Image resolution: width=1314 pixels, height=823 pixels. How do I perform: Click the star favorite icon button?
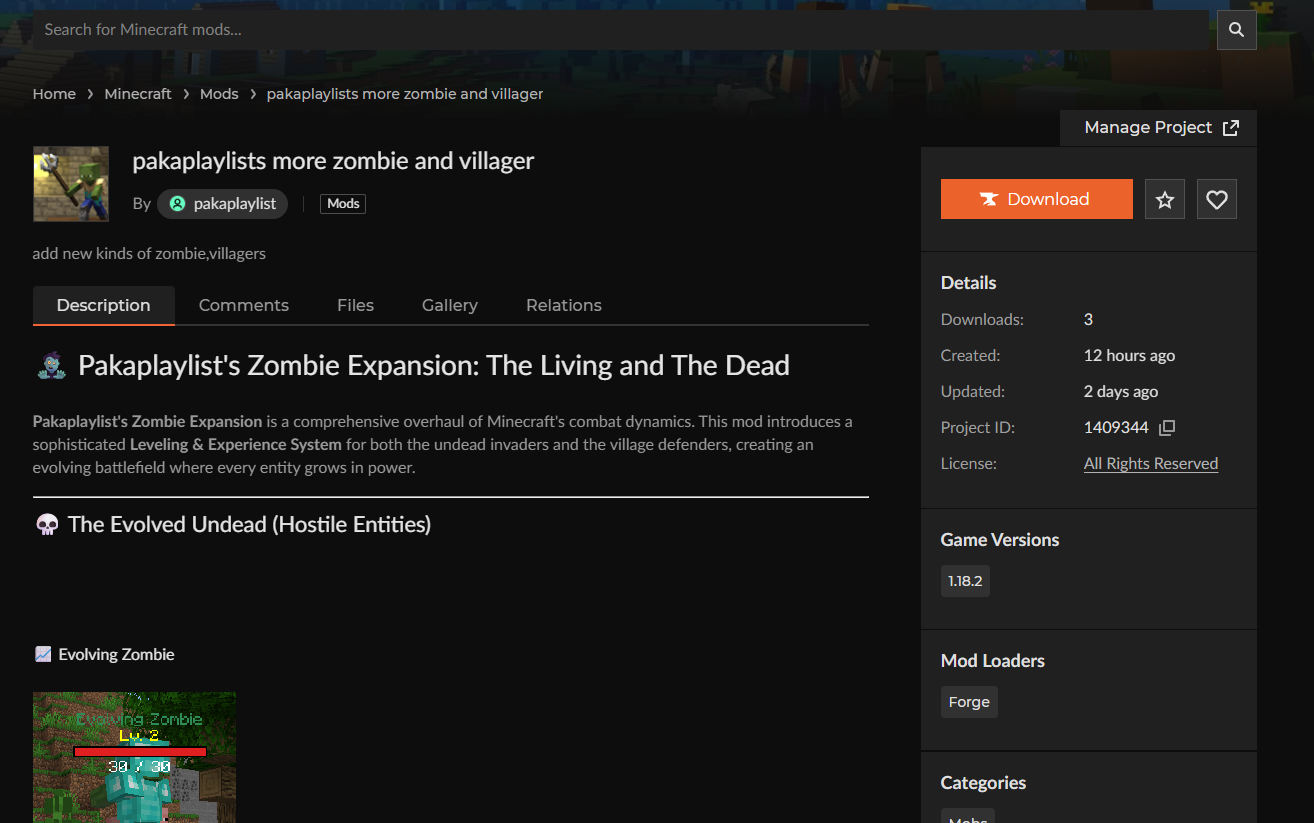pos(1165,199)
